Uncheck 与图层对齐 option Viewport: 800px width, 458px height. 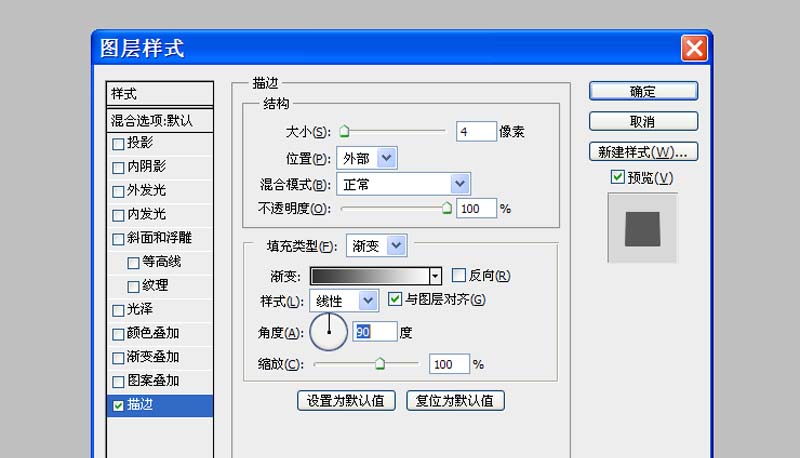(x=395, y=299)
